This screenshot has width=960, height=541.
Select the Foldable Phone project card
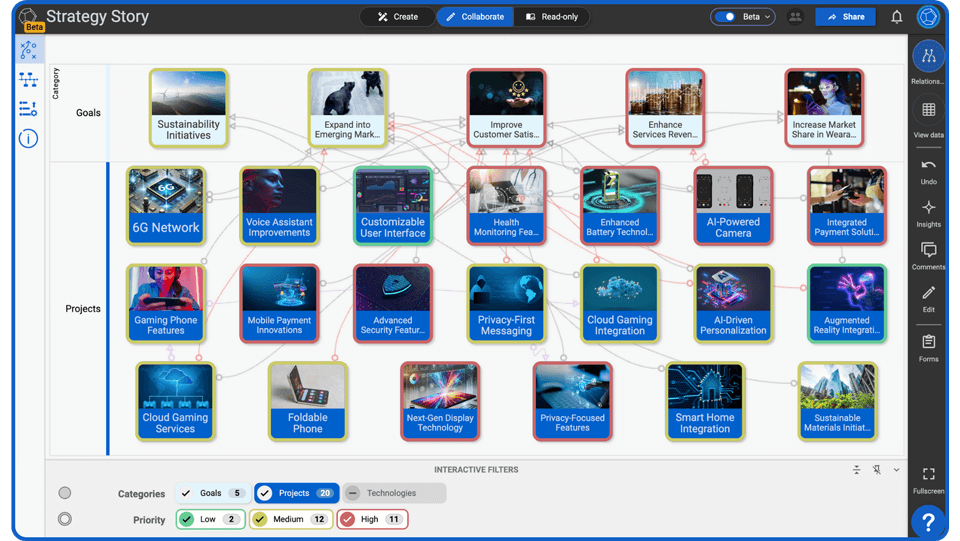tap(308, 401)
